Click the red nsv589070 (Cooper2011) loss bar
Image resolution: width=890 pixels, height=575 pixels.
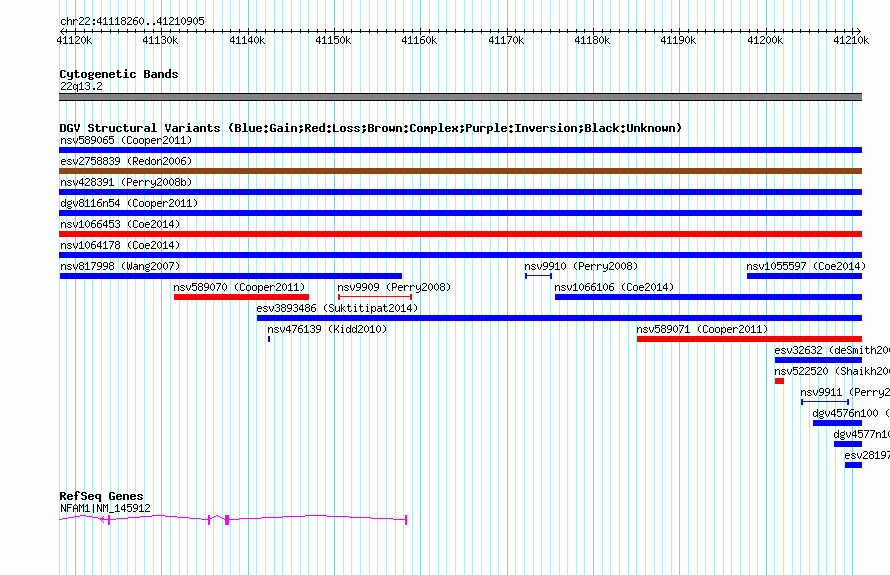click(x=241, y=297)
